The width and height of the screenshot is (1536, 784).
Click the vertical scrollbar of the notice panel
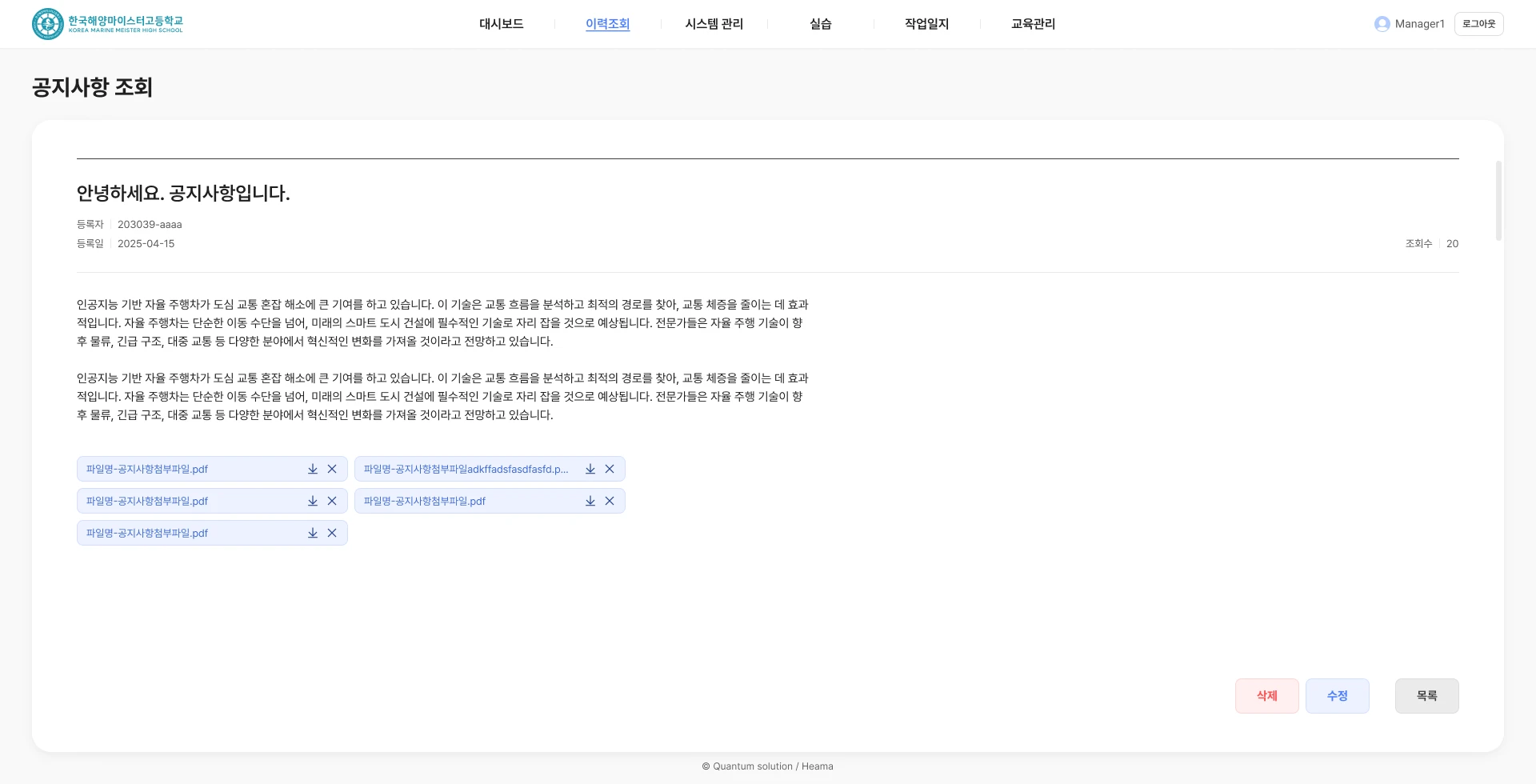[x=1498, y=201]
